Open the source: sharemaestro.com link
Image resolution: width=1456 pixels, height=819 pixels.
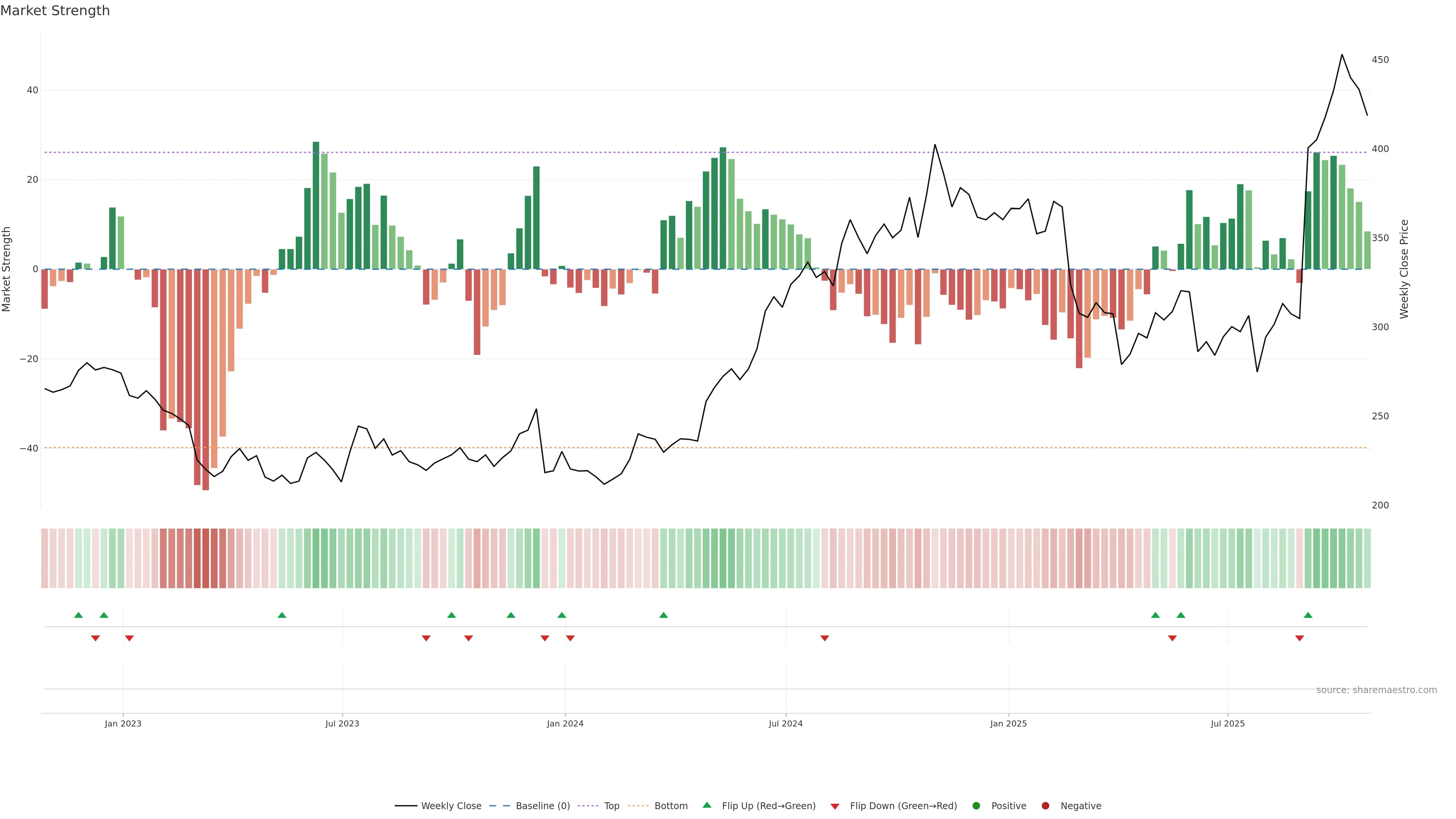[x=1376, y=690]
